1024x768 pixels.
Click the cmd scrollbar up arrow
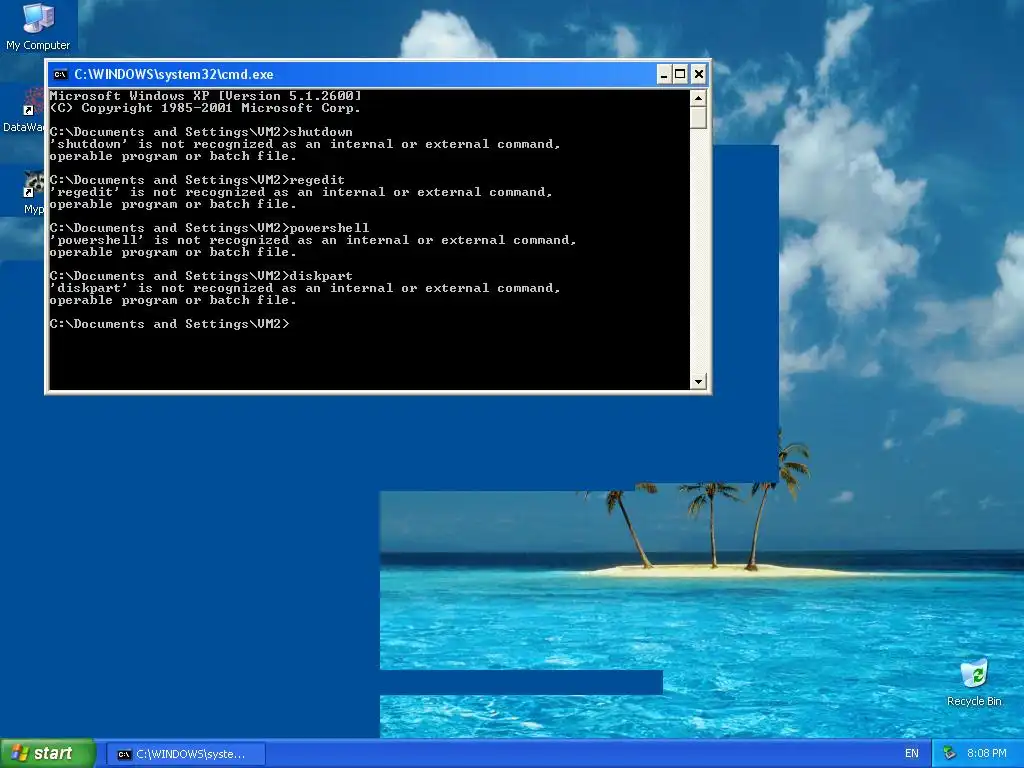(x=698, y=99)
